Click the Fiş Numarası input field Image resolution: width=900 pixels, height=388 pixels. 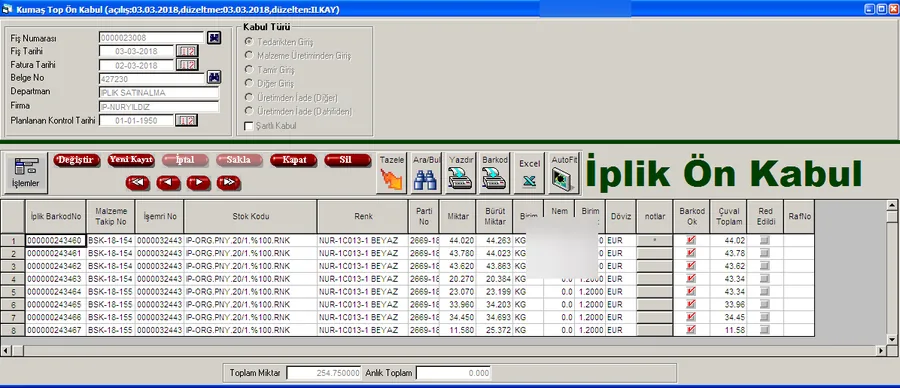(152, 38)
